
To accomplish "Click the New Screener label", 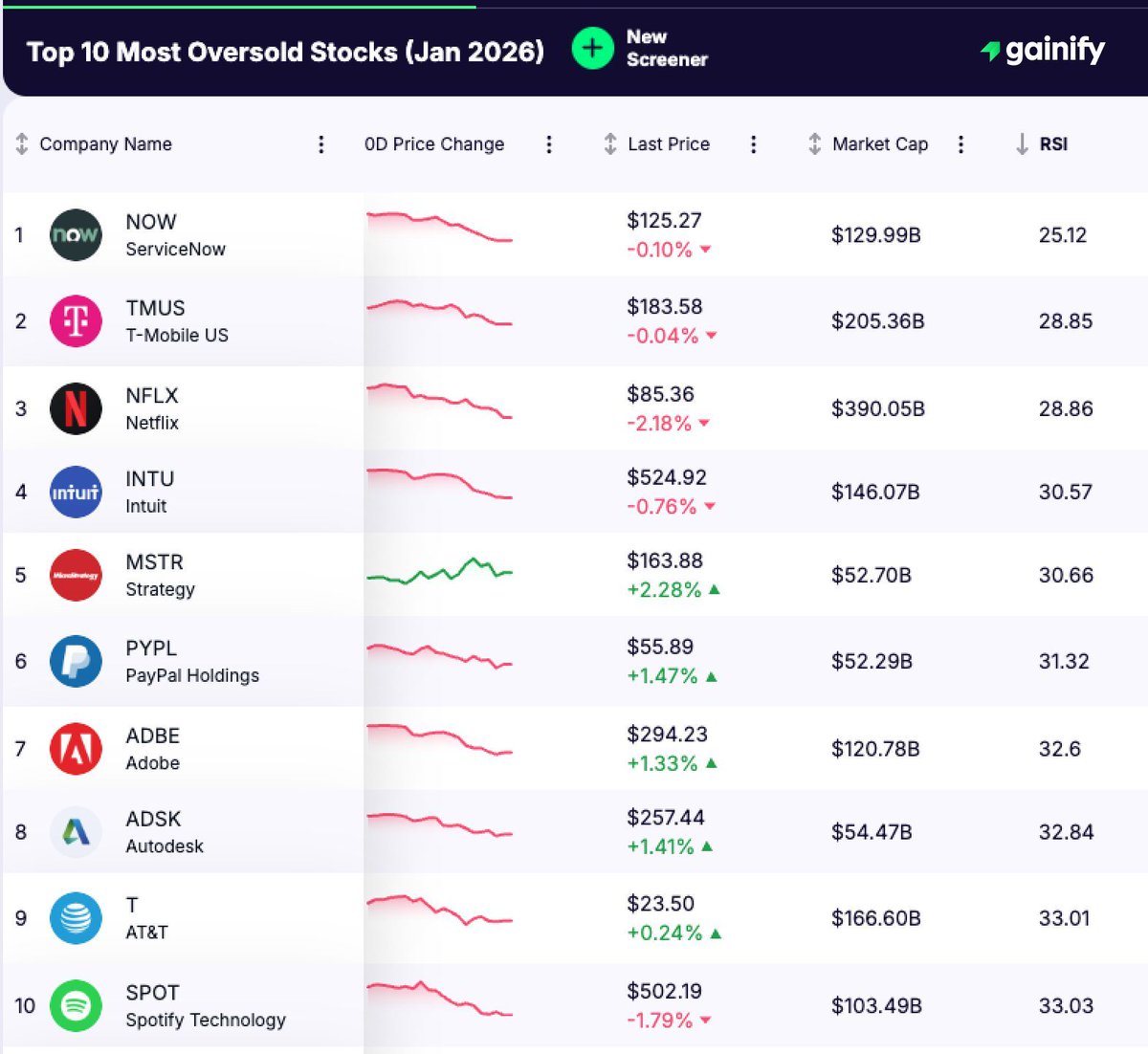I will click(667, 48).
